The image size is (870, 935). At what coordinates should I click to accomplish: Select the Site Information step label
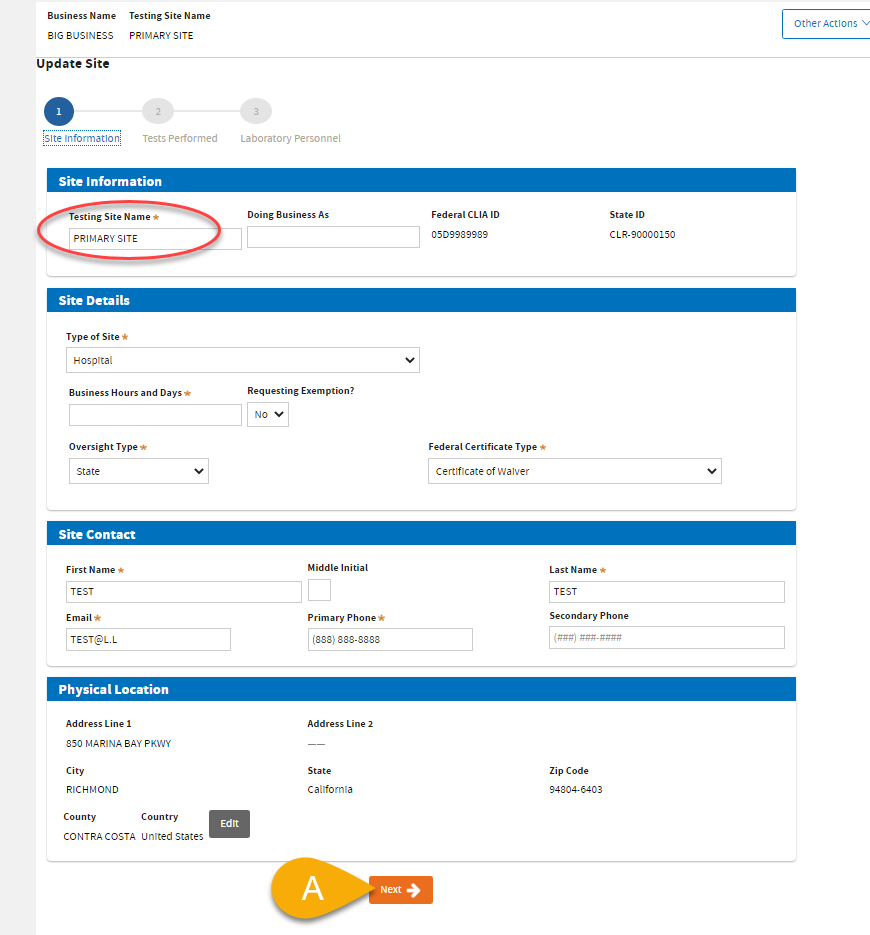pos(82,138)
